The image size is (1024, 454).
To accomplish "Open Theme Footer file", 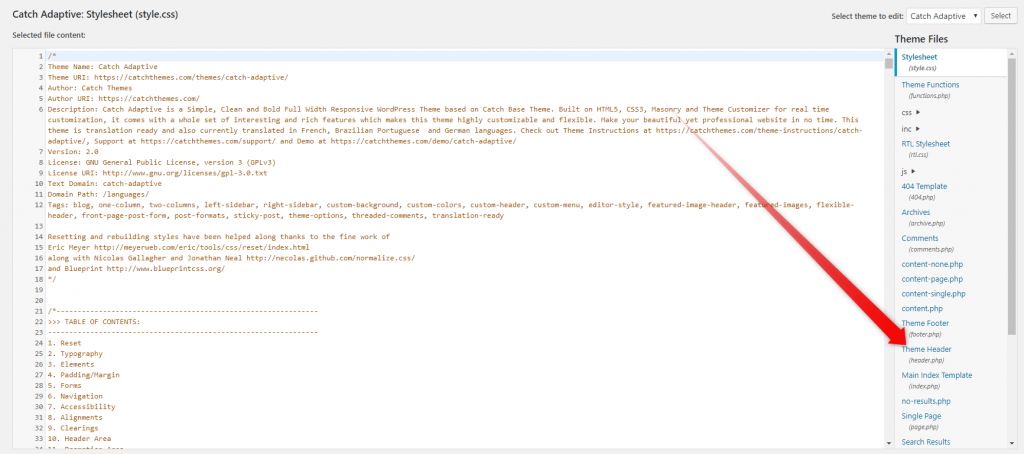I will [x=925, y=324].
